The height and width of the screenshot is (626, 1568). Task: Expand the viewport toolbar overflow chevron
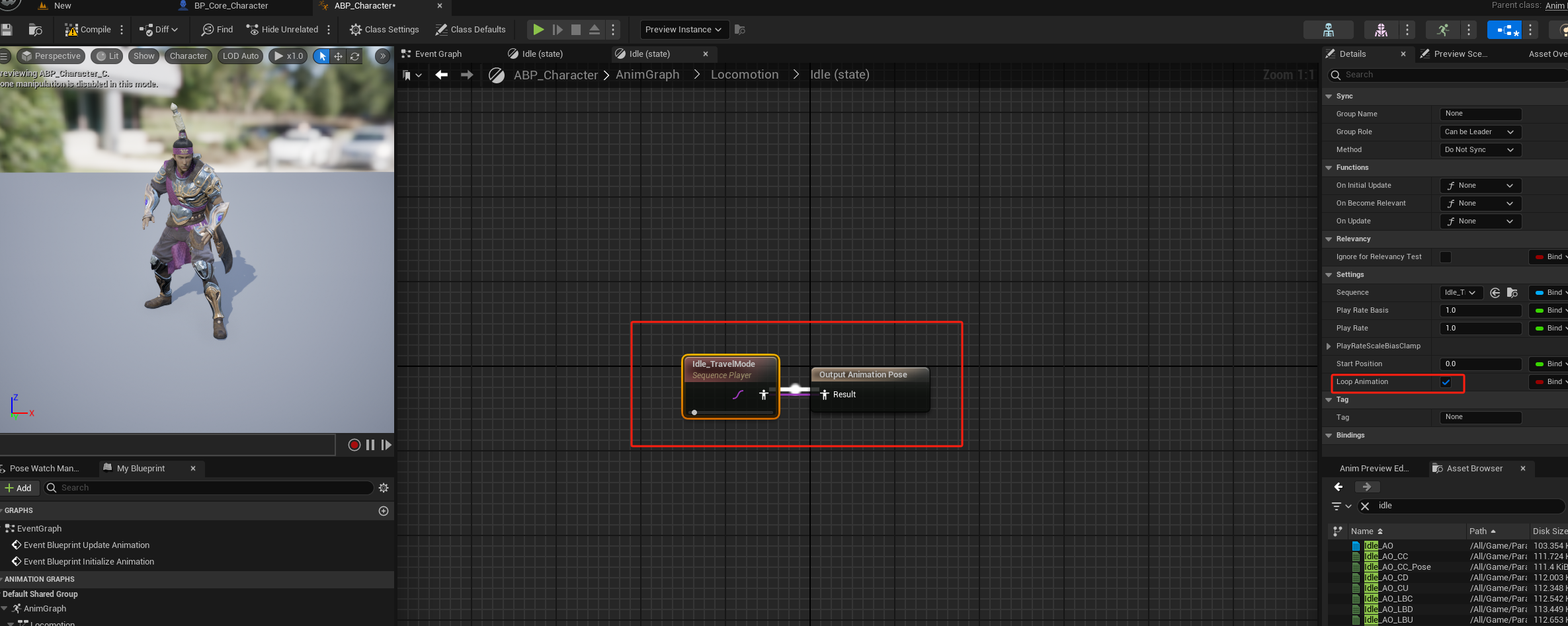382,56
